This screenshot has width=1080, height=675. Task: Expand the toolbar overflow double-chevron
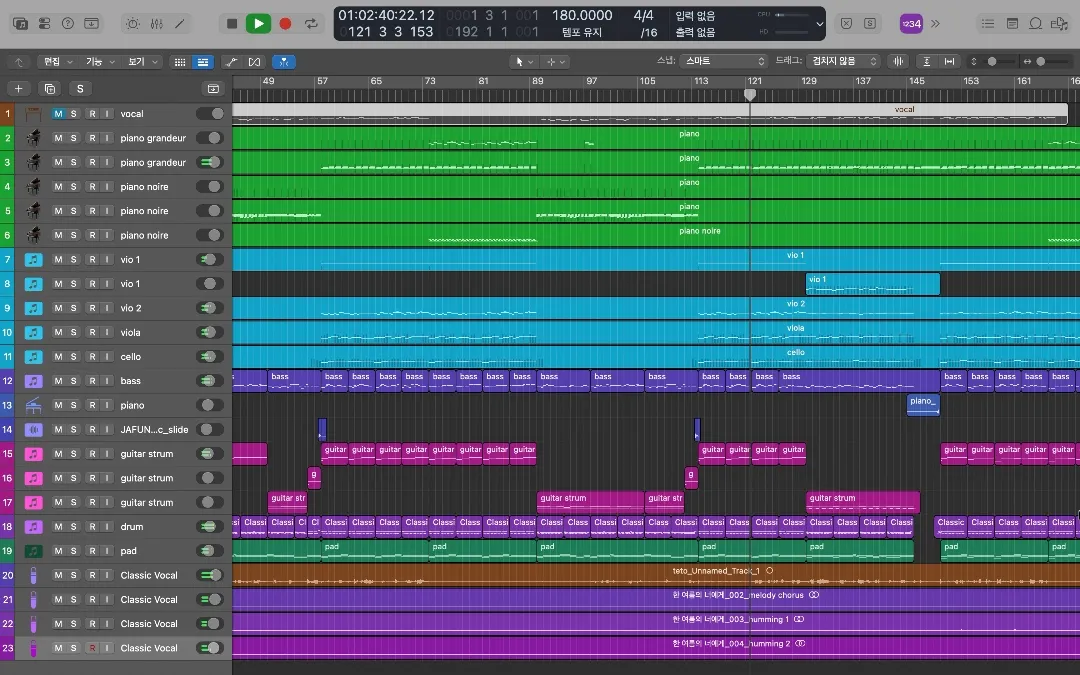pyautogui.click(x=935, y=23)
